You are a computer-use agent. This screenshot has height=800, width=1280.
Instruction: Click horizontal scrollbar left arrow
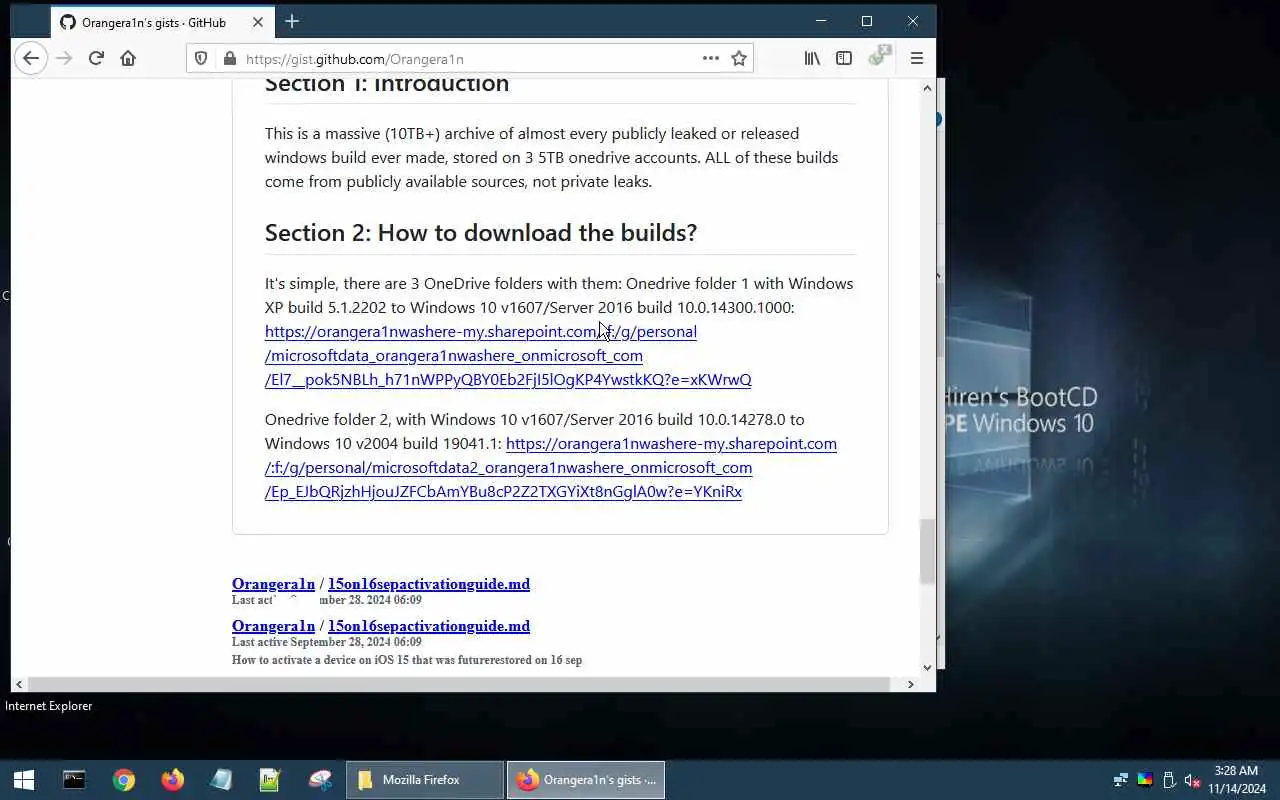(19, 684)
